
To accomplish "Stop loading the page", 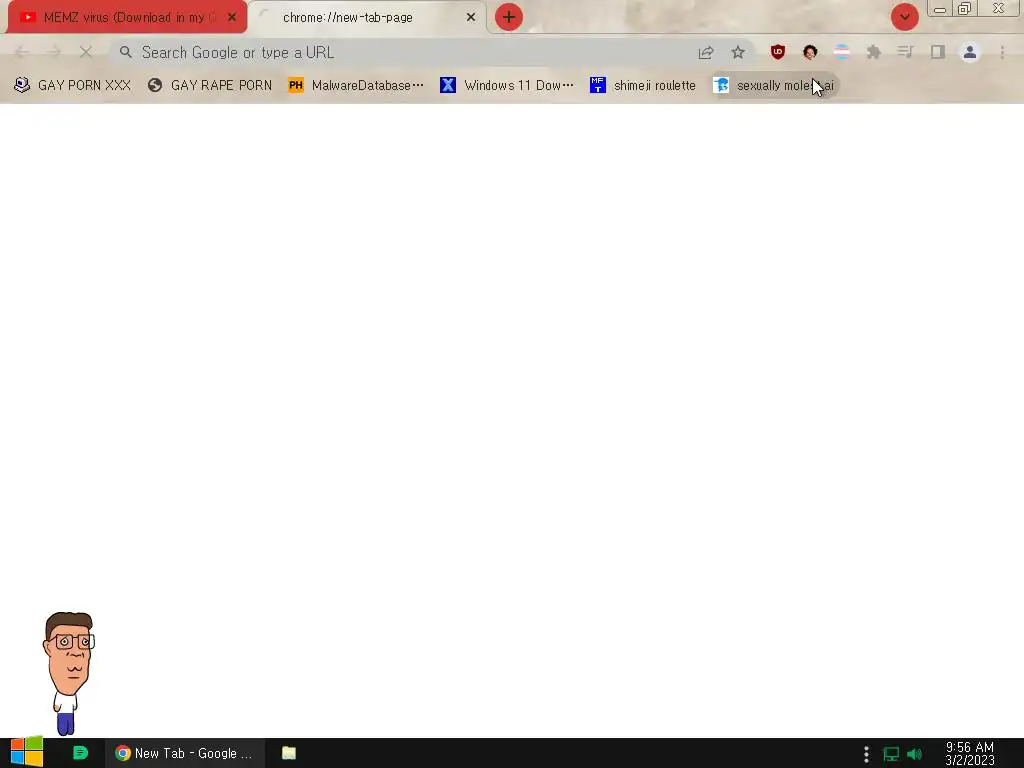I will [86, 52].
